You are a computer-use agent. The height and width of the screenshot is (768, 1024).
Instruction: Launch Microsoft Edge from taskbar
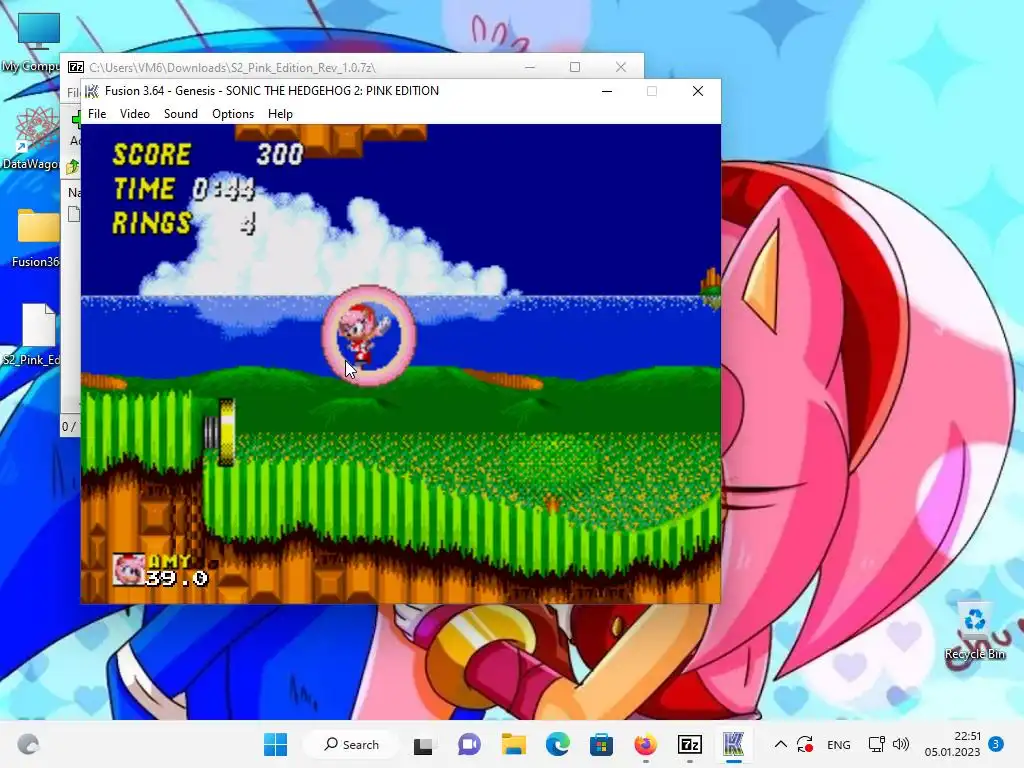click(x=557, y=744)
